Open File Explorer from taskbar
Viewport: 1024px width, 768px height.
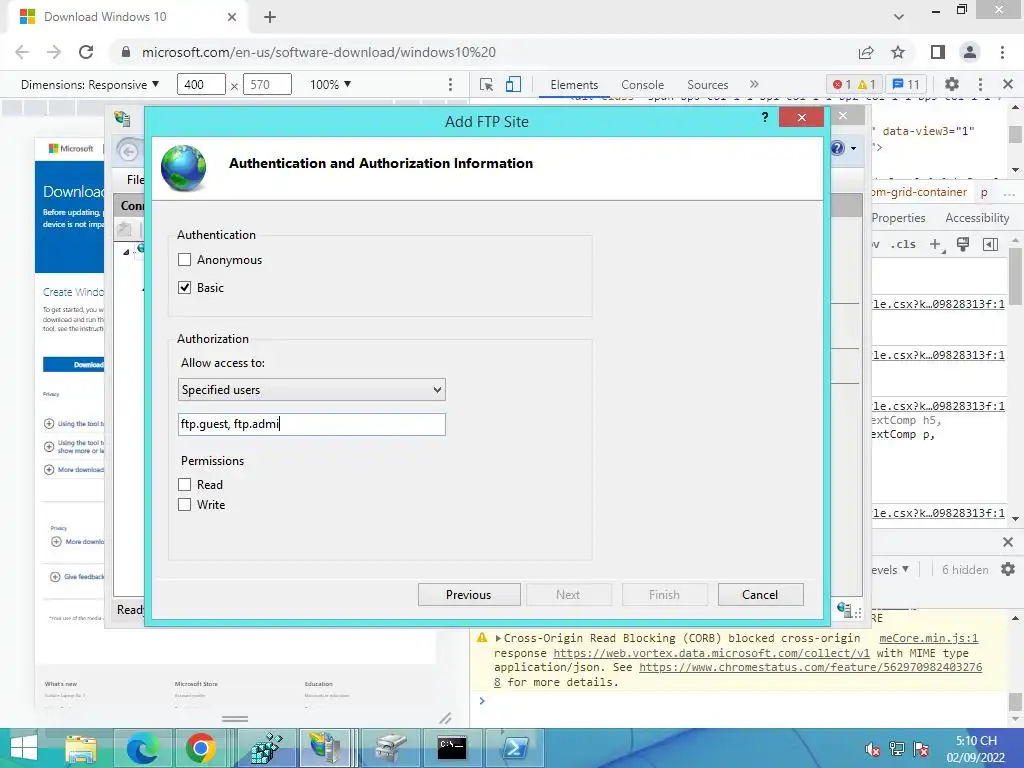click(x=80, y=748)
